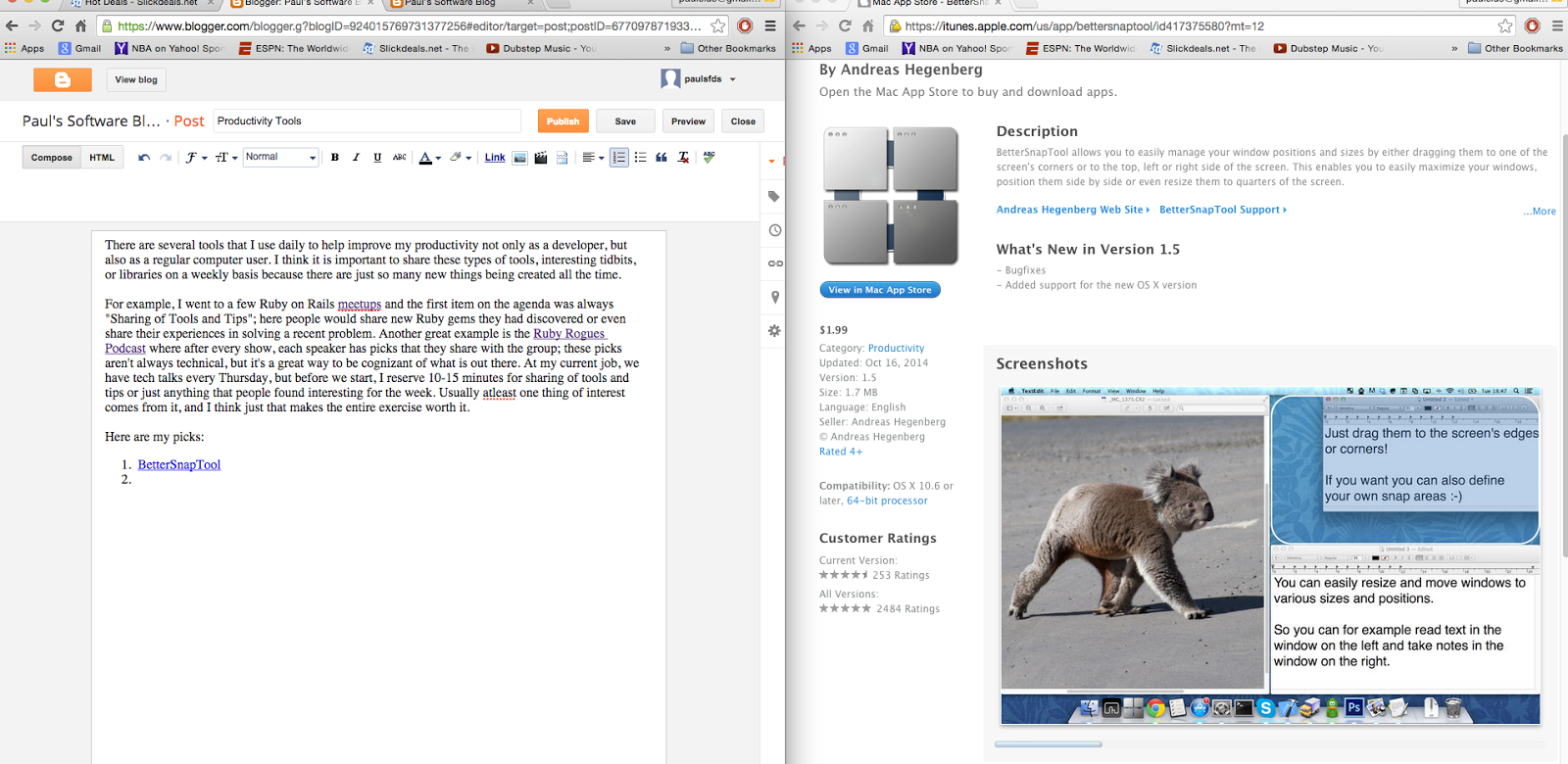Insert a video into the post
Viewport: 1568px width, 764px height.
pos(541,157)
